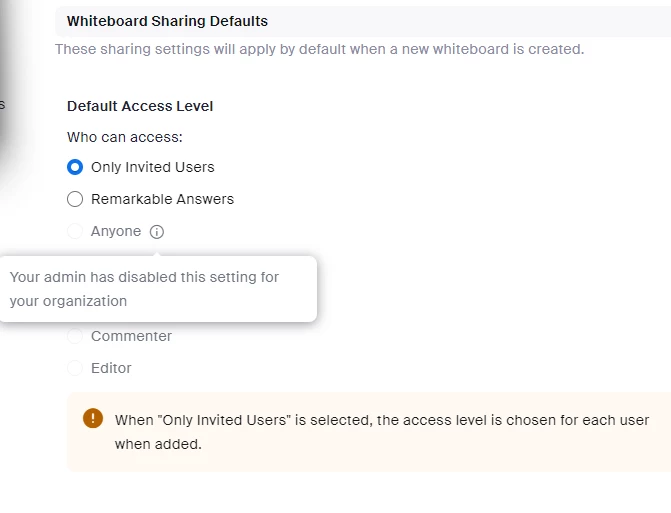The height and width of the screenshot is (513, 671).
Task: Select the greyed-out Anyone radio button
Action: (x=75, y=231)
